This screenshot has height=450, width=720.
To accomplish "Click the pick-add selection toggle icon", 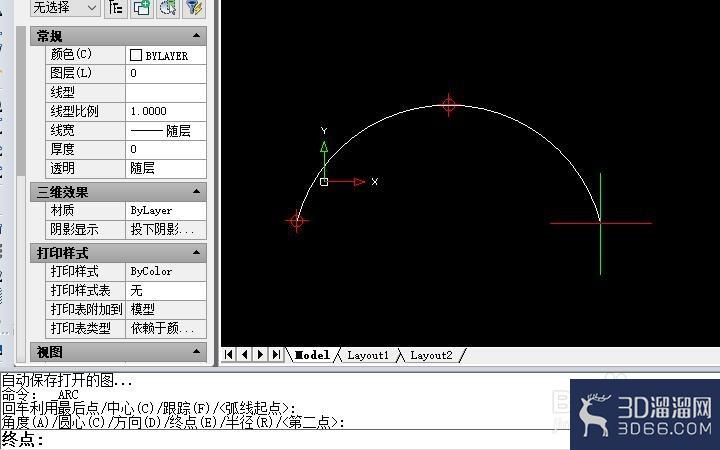I will tap(142, 8).
